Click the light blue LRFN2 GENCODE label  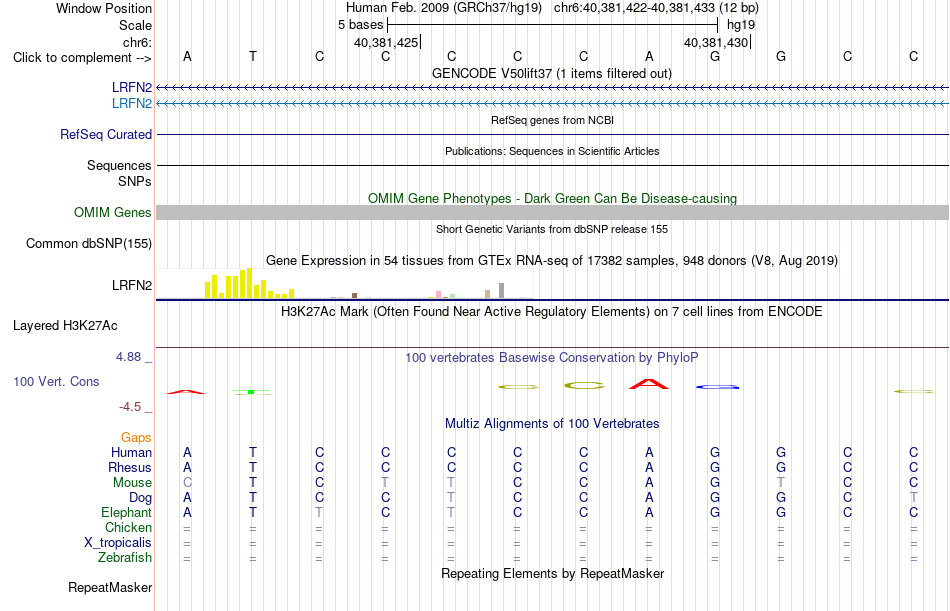point(131,103)
